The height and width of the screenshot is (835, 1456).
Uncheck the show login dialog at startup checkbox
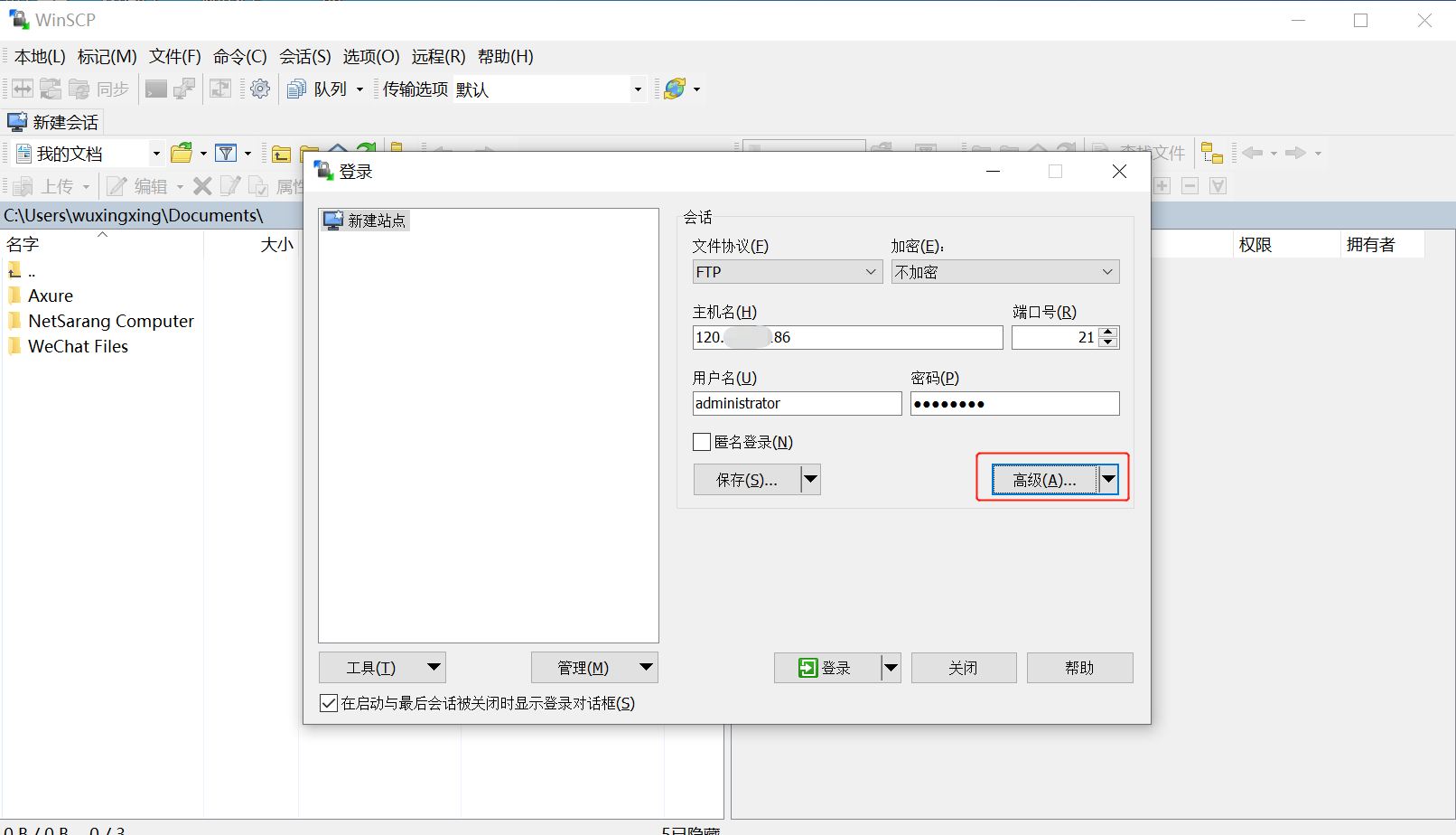tap(329, 703)
